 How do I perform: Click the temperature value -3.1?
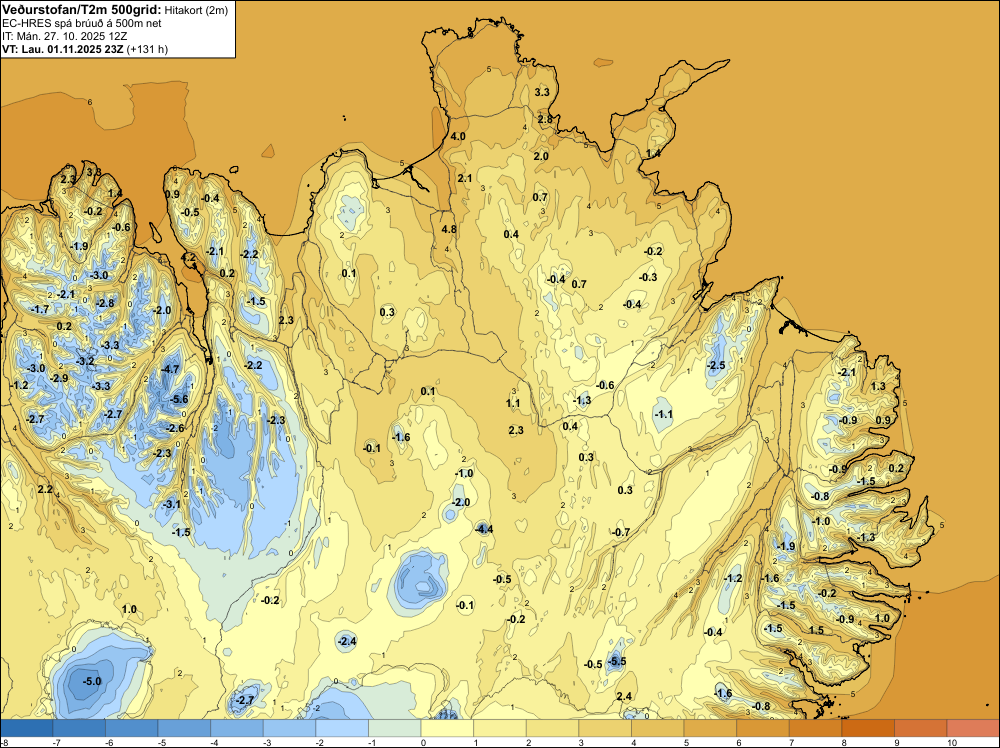pyautogui.click(x=172, y=504)
